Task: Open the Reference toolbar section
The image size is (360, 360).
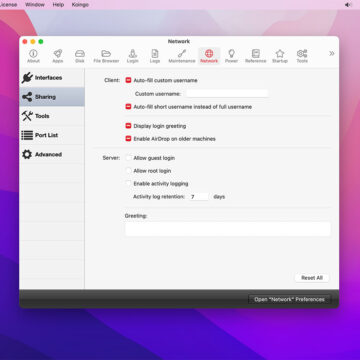Action: point(256,56)
